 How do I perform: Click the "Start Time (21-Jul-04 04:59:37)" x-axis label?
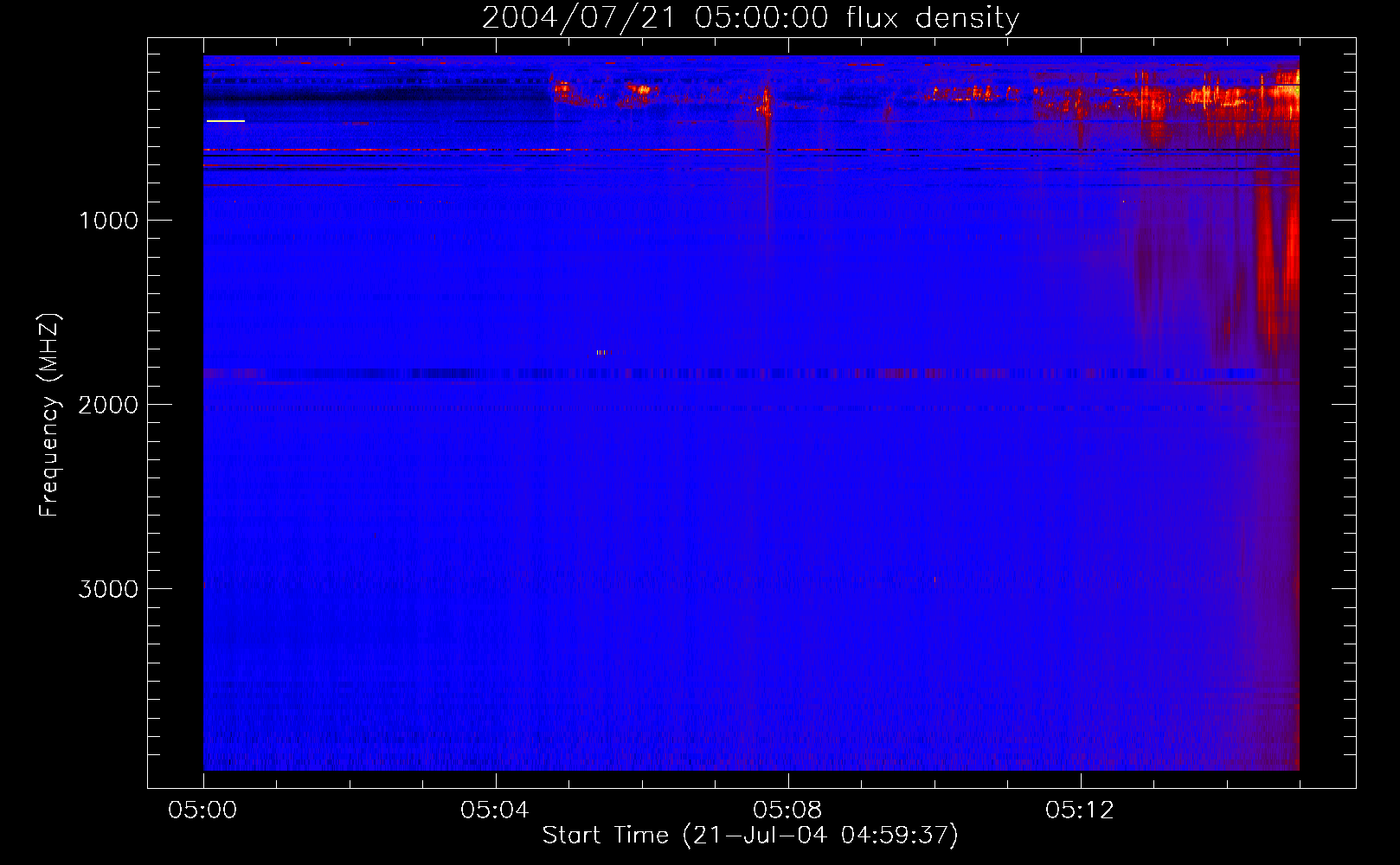750,836
